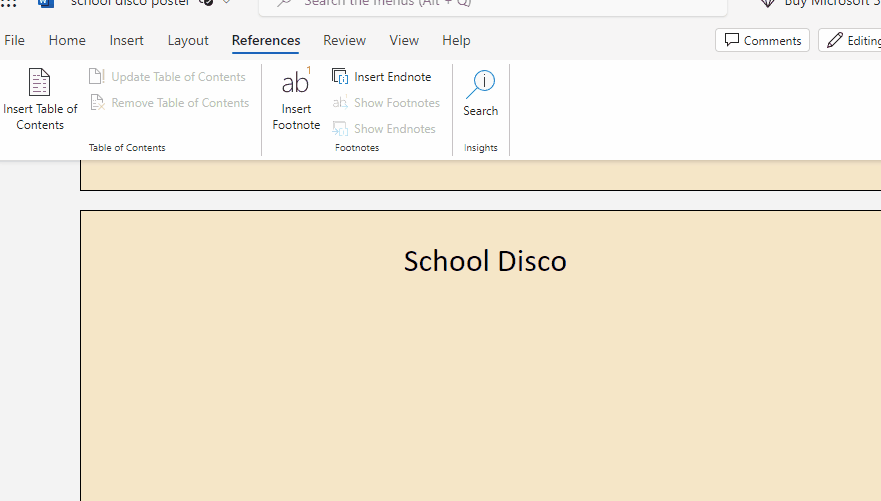Click Remove Table of Contents

point(169,103)
